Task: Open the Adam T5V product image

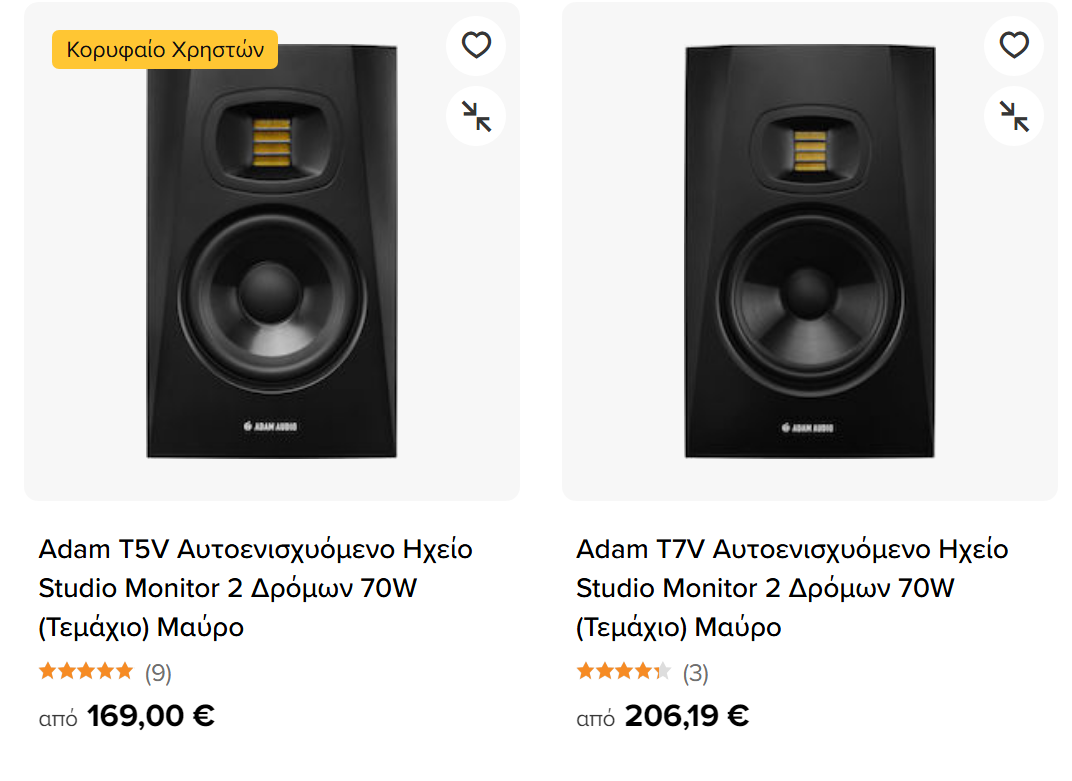Action: point(271,251)
